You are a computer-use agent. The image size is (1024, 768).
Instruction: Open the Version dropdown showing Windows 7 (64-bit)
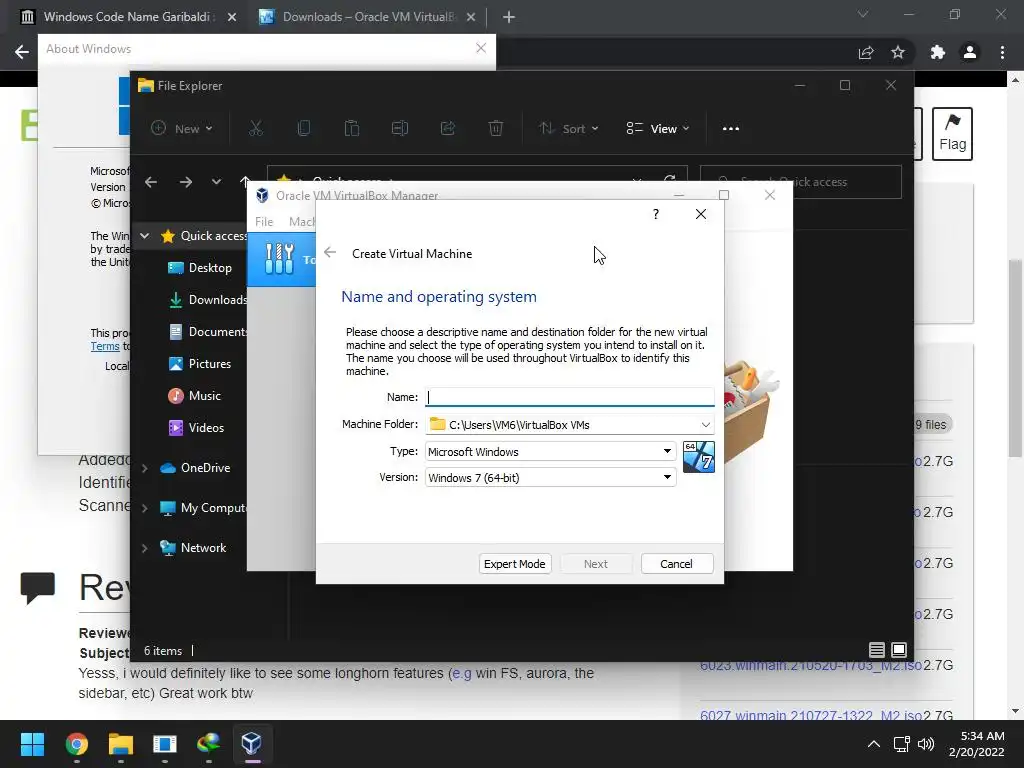pos(550,477)
